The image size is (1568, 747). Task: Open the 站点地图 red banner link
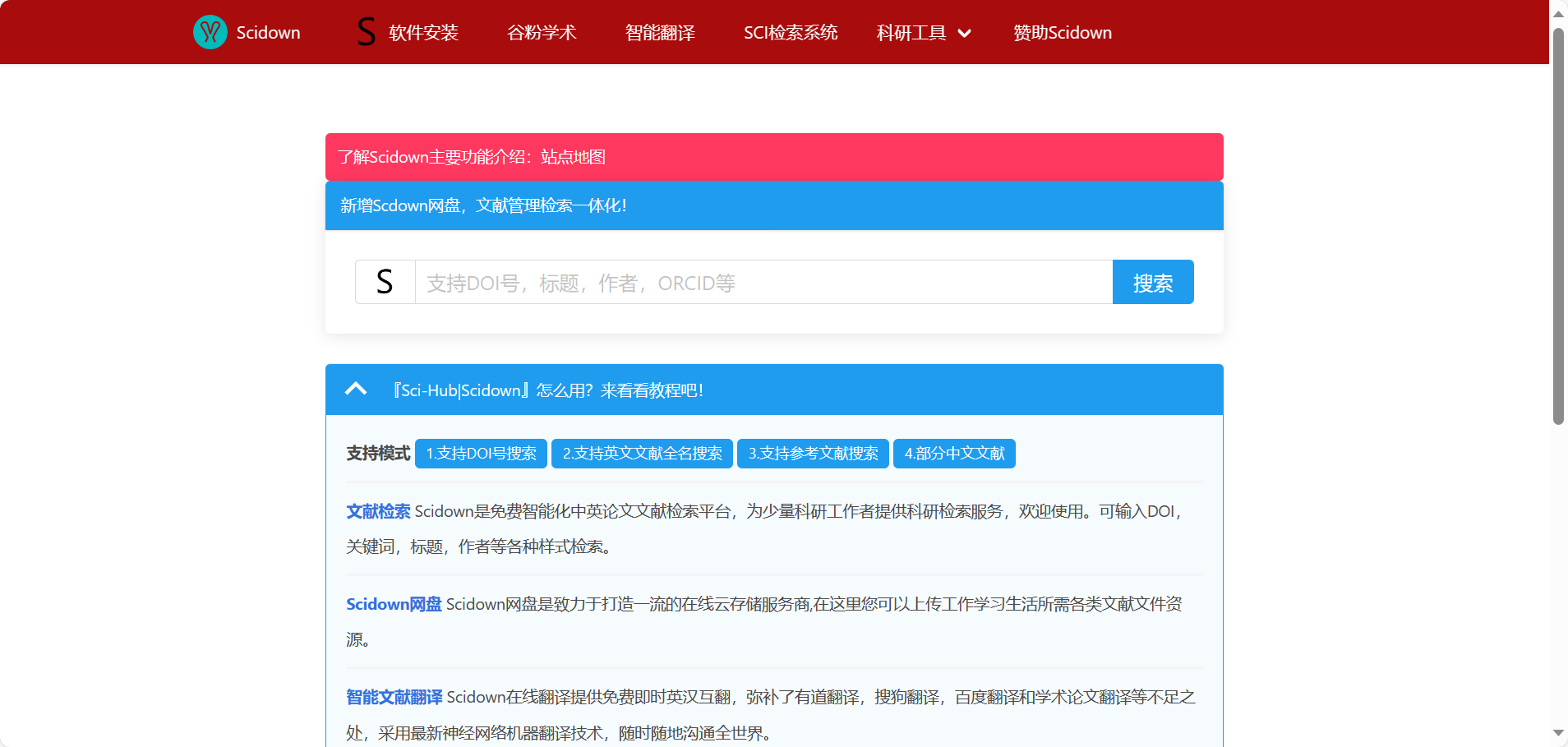[x=573, y=157]
